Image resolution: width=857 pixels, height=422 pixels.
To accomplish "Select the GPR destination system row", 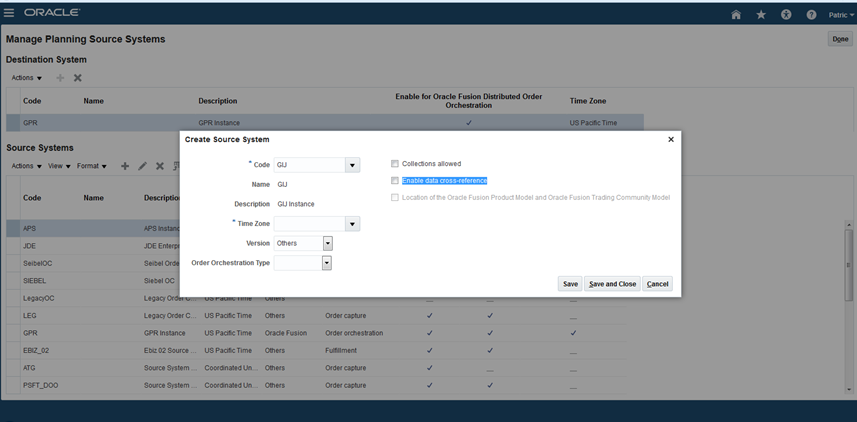I will tap(325, 123).
